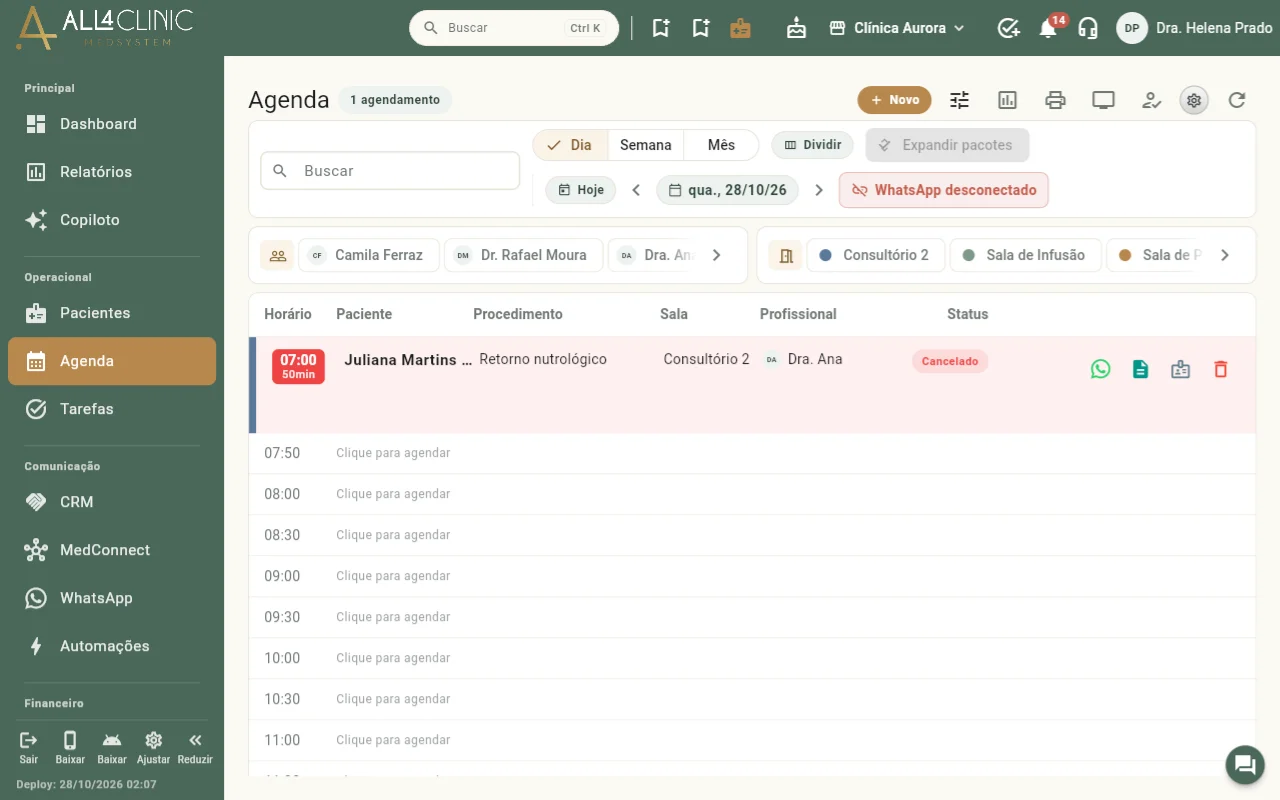
Task: Open the notifications bell with 14 badge
Action: [x=1048, y=28]
